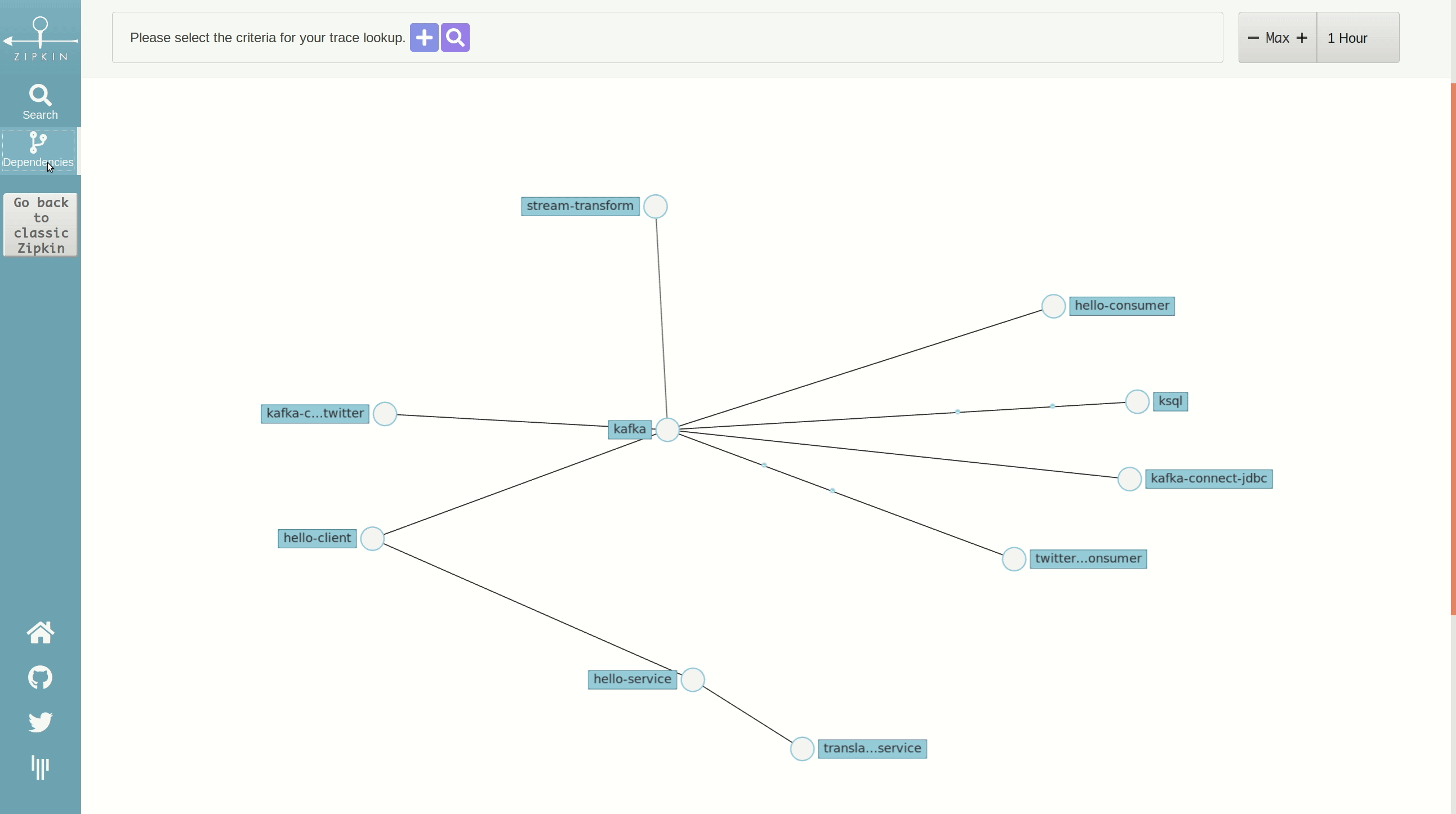The image size is (1456, 814).
Task: Click the twitter...onsumer label
Action: (x=1088, y=559)
